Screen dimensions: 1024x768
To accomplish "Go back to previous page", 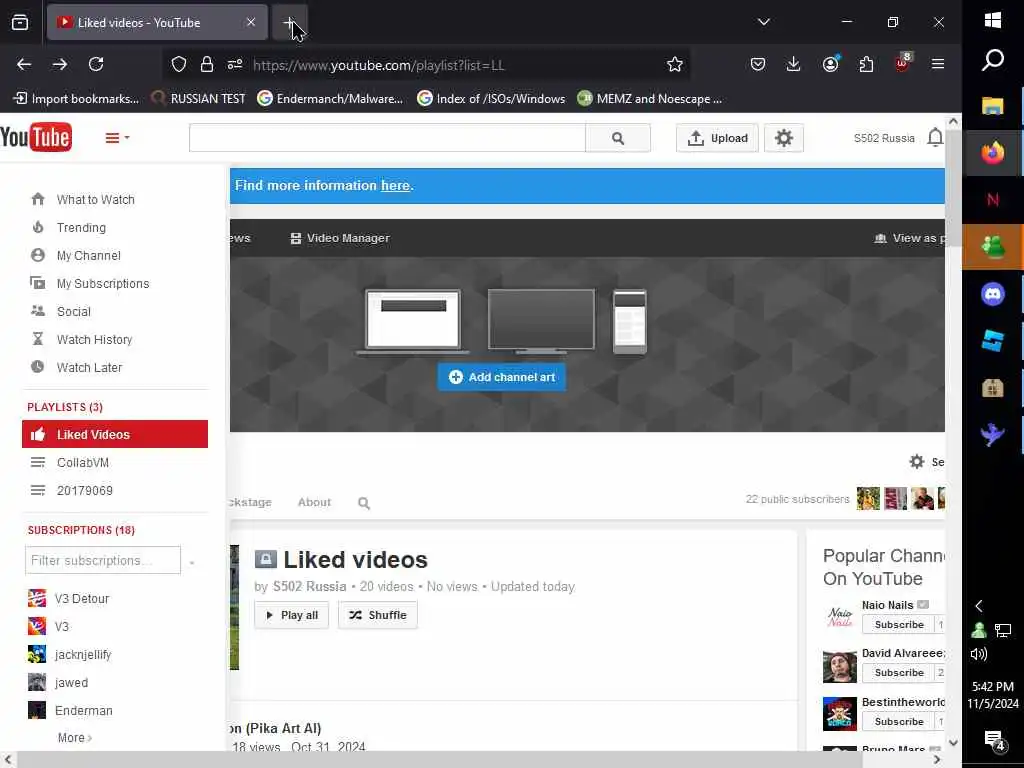I will tap(24, 64).
